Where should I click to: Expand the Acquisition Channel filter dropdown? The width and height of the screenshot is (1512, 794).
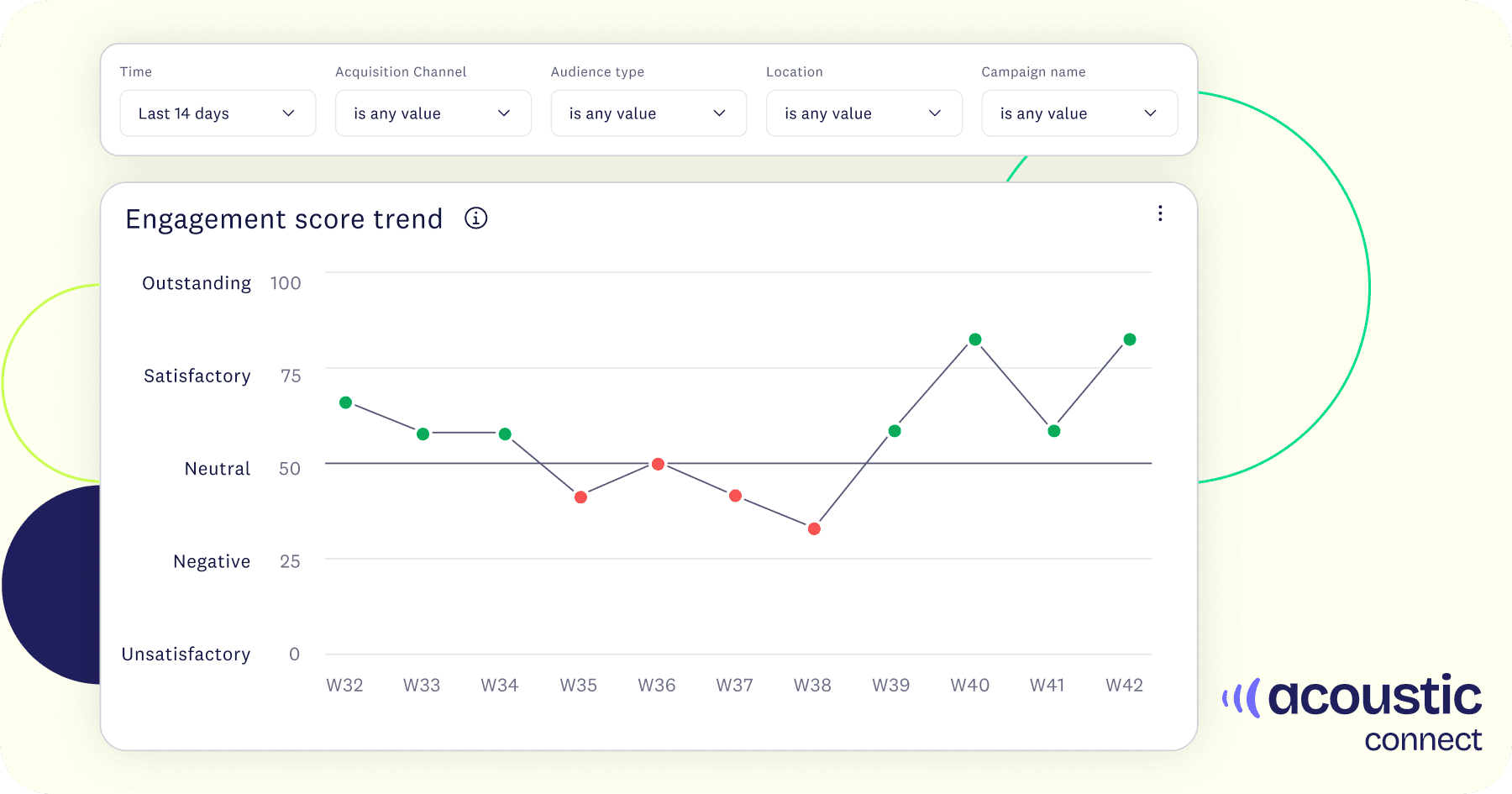click(x=433, y=113)
